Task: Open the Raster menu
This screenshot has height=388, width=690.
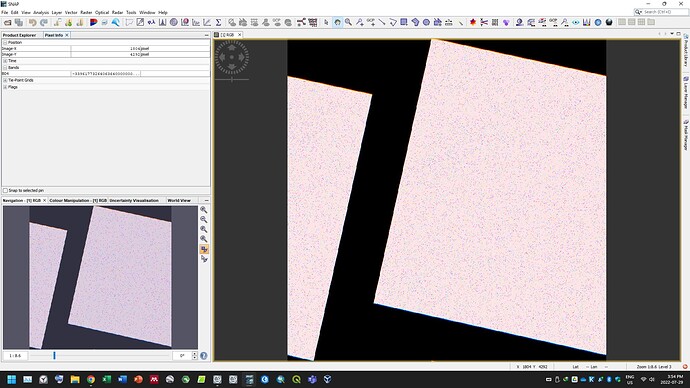Action: 86,12
